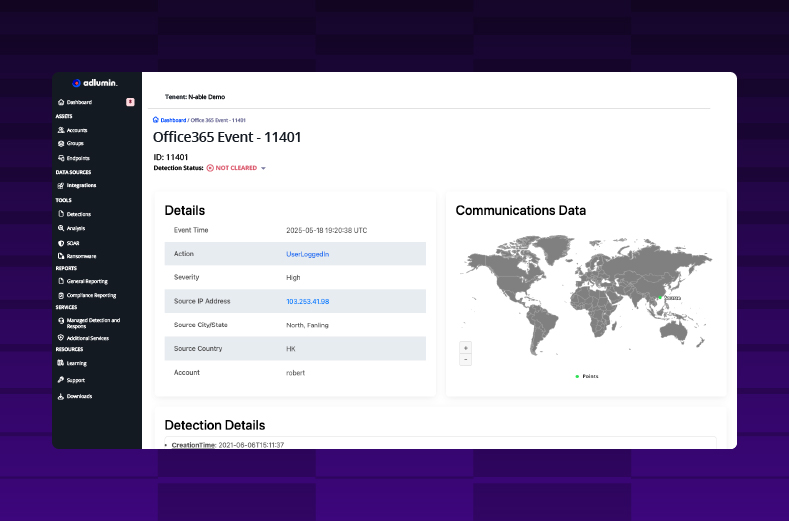Image resolution: width=789 pixels, height=521 pixels.
Task: Open the Accounts icon in sidebar
Action: tap(61, 130)
